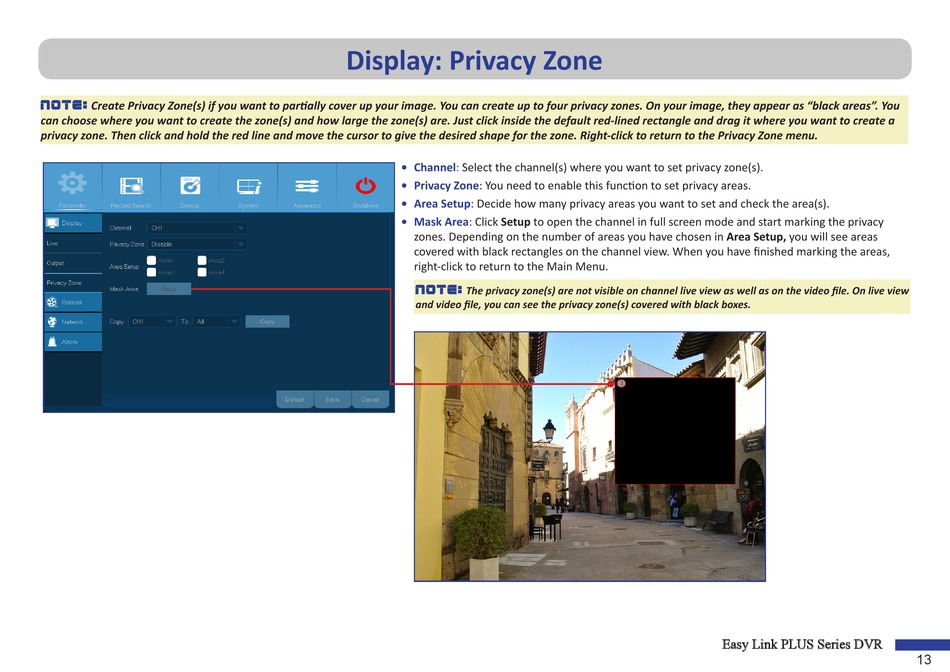The width and height of the screenshot is (950, 672).
Task: Click the black privacy mask rectangle
Action: click(675, 431)
